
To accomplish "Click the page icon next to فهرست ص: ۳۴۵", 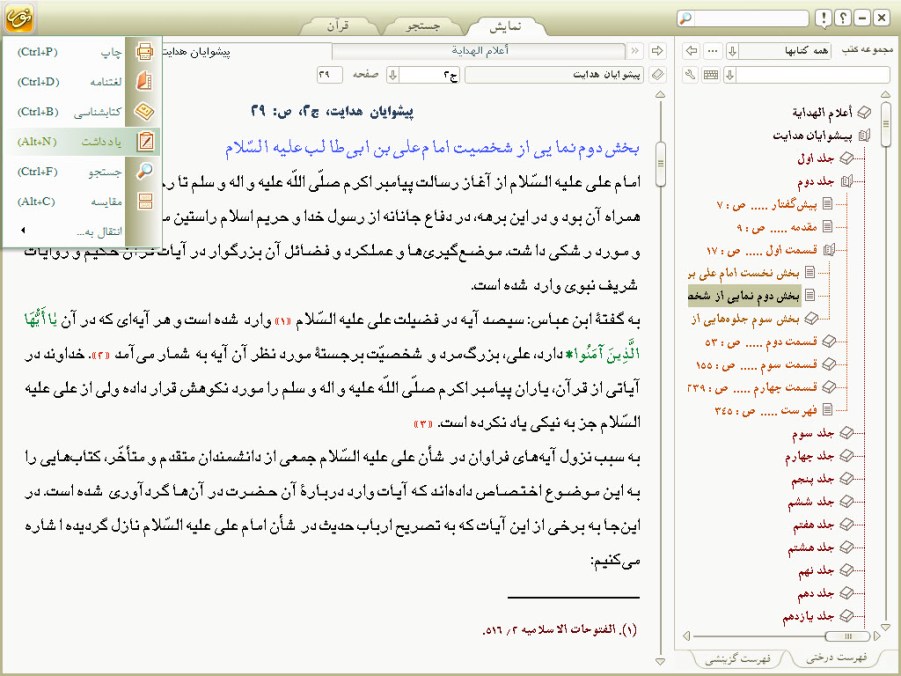I will coord(827,410).
